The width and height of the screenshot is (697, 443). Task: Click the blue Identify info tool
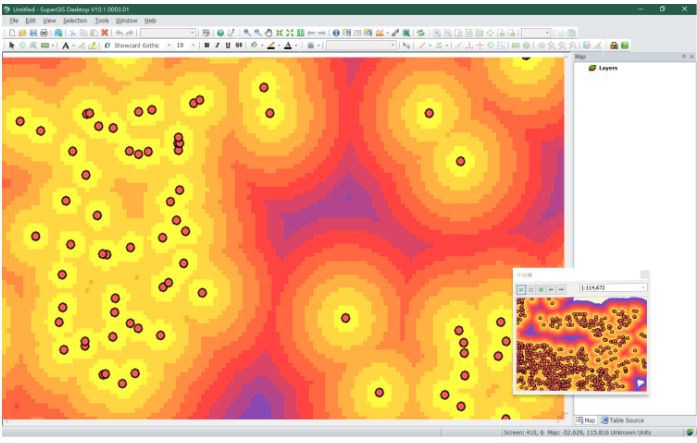click(335, 33)
